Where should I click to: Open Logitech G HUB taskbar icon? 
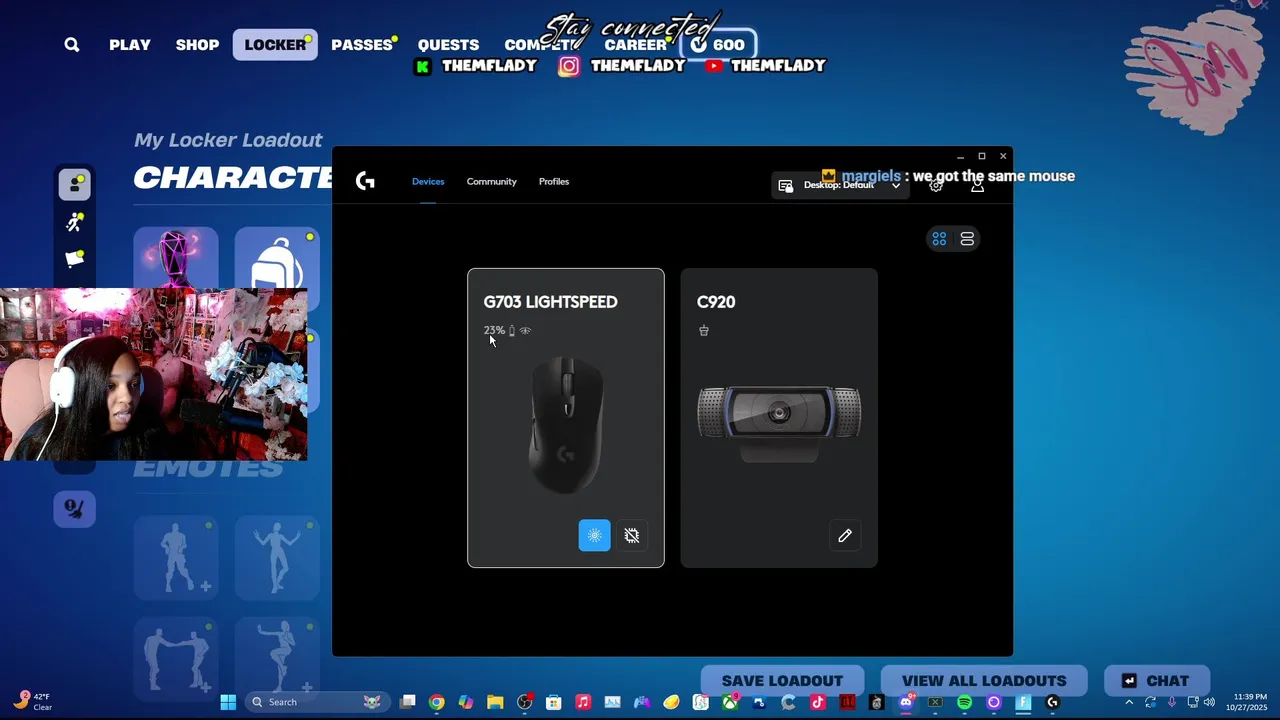pos(1052,702)
